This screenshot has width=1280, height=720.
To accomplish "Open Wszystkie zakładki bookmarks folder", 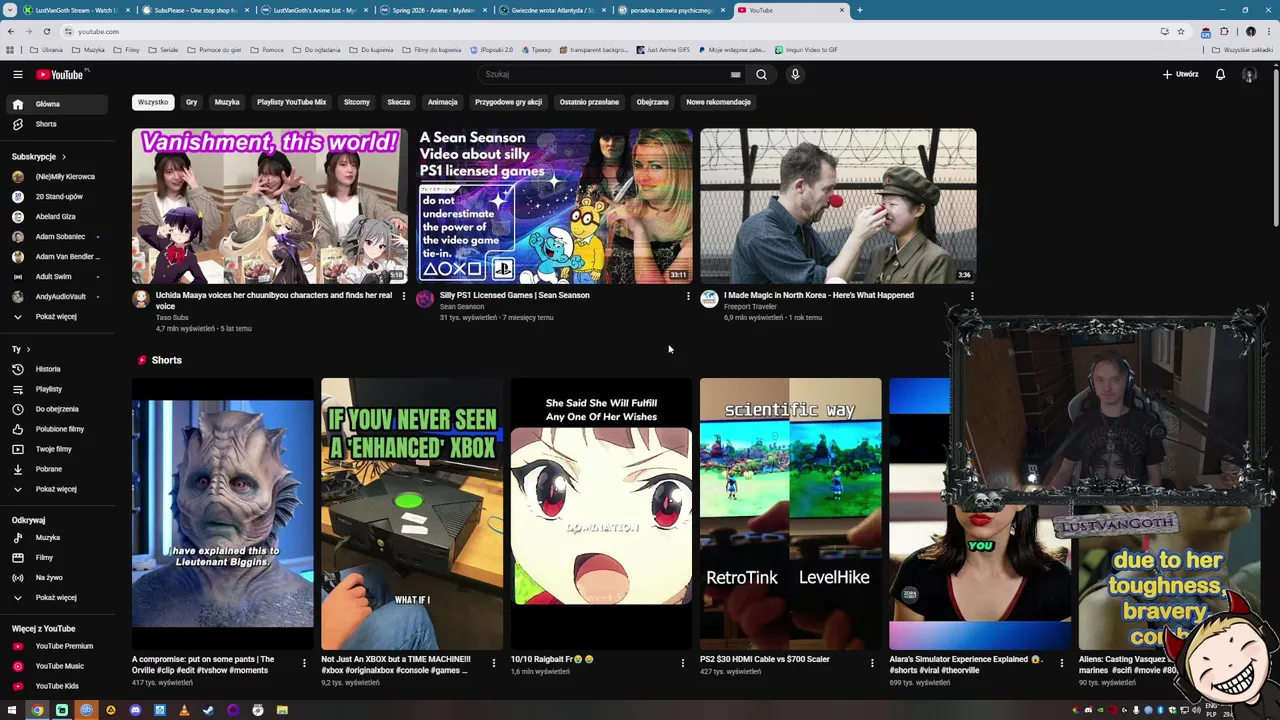I will point(1241,50).
